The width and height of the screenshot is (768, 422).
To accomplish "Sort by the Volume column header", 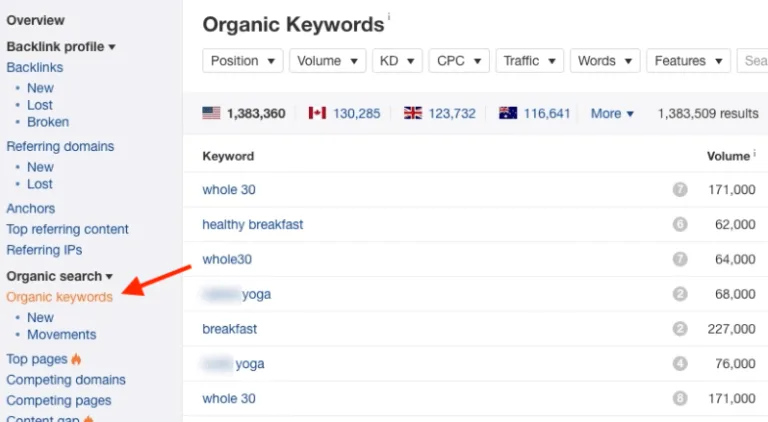I will pyautogui.click(x=728, y=156).
